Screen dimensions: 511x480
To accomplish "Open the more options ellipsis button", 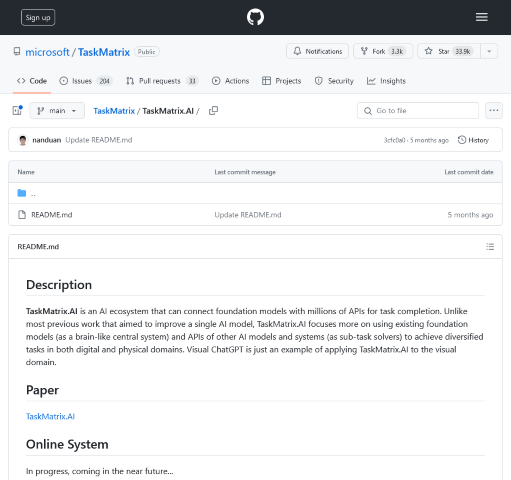I will point(494,111).
